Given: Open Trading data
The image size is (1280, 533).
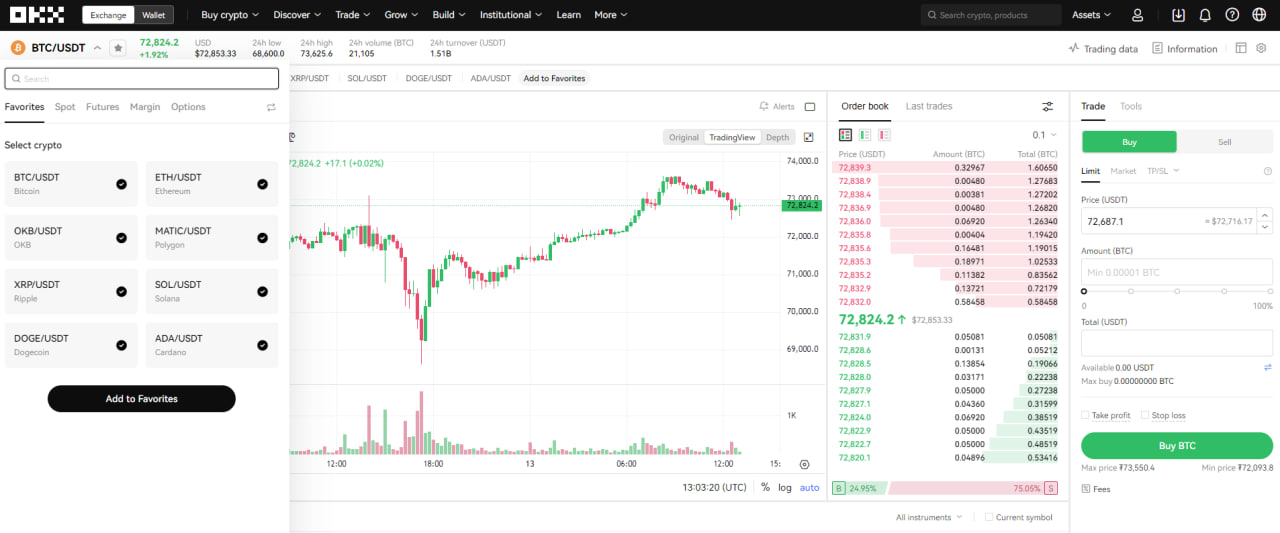Looking at the screenshot, I should 1103,48.
